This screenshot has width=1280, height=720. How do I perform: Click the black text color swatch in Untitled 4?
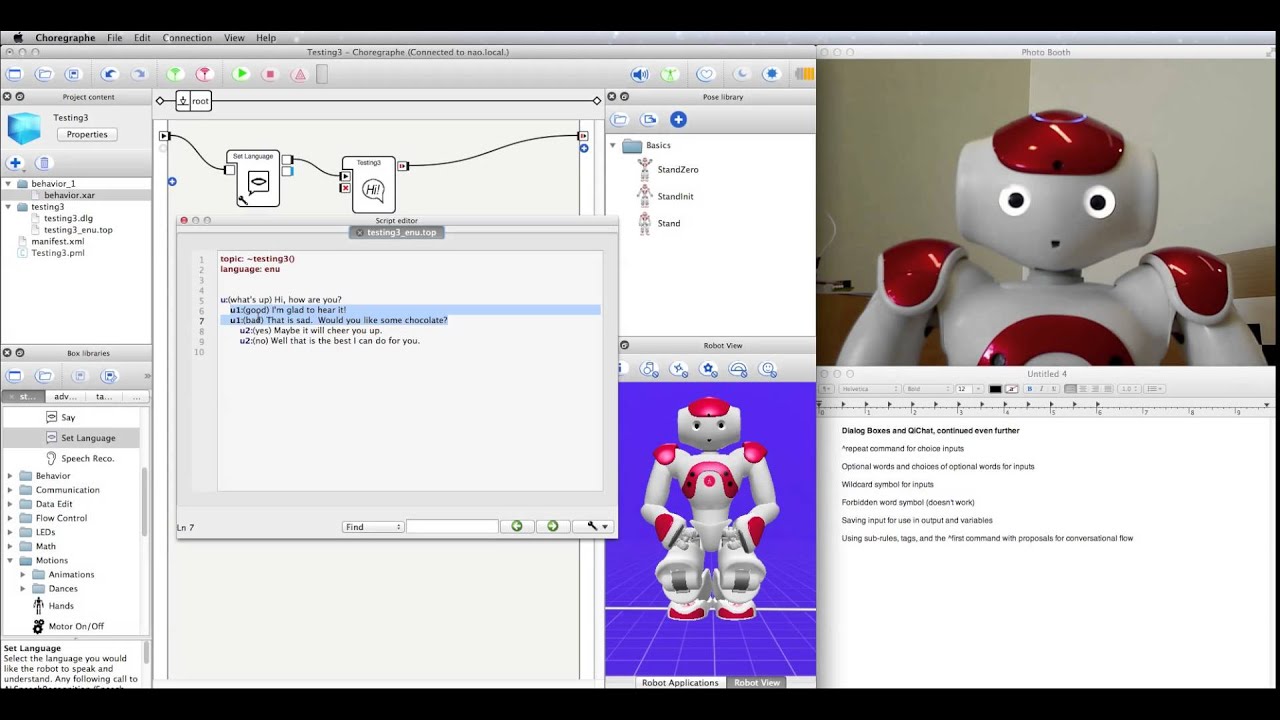coord(995,389)
